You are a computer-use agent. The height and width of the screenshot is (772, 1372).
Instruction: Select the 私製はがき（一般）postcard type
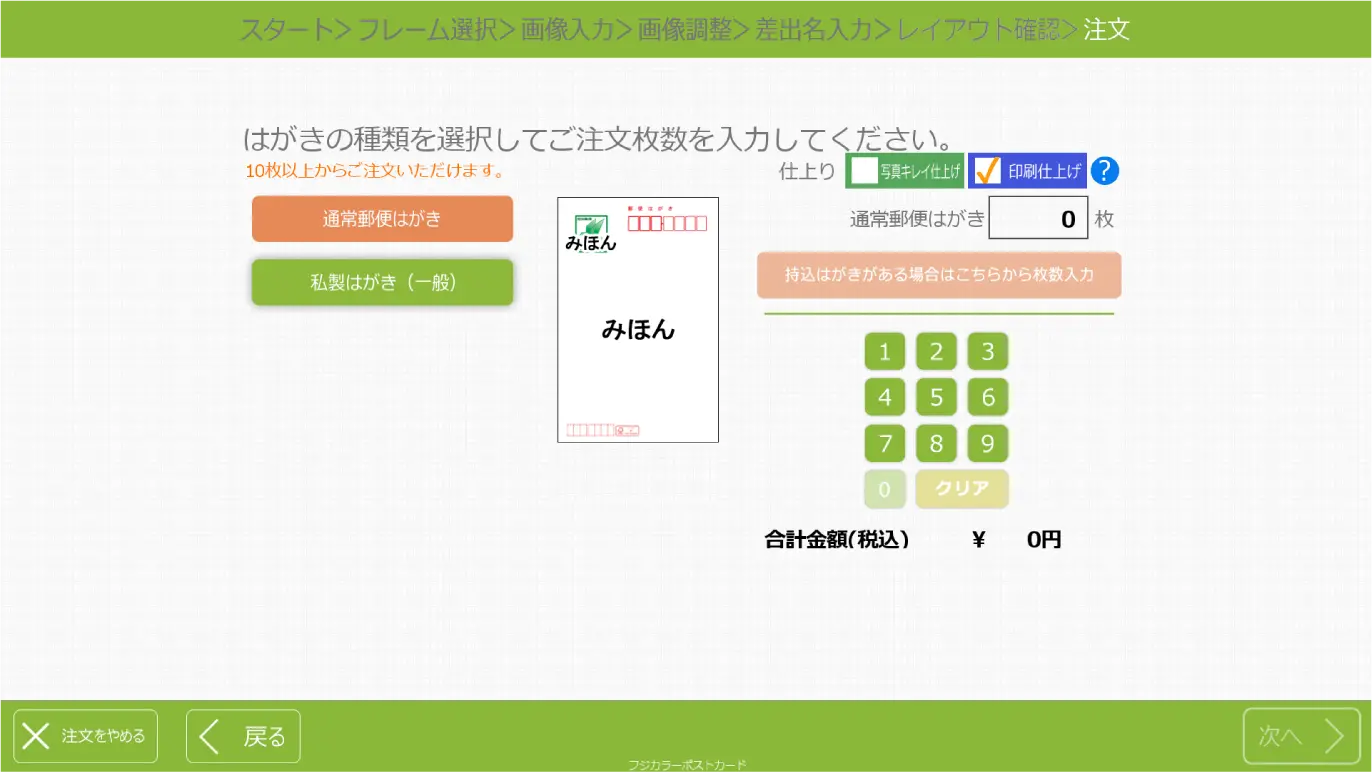[382, 282]
